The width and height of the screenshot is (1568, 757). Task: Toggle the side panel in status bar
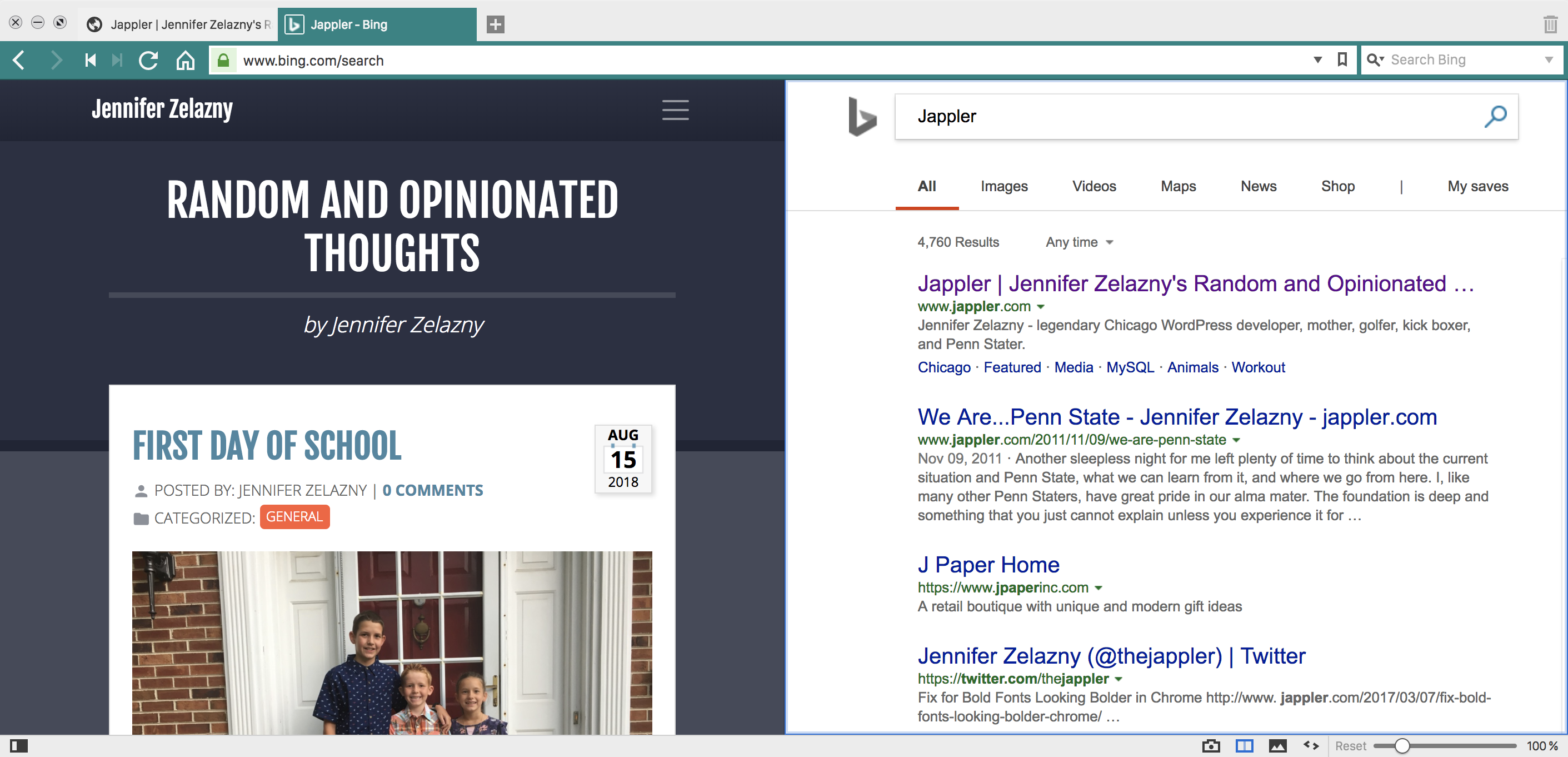tap(19, 745)
